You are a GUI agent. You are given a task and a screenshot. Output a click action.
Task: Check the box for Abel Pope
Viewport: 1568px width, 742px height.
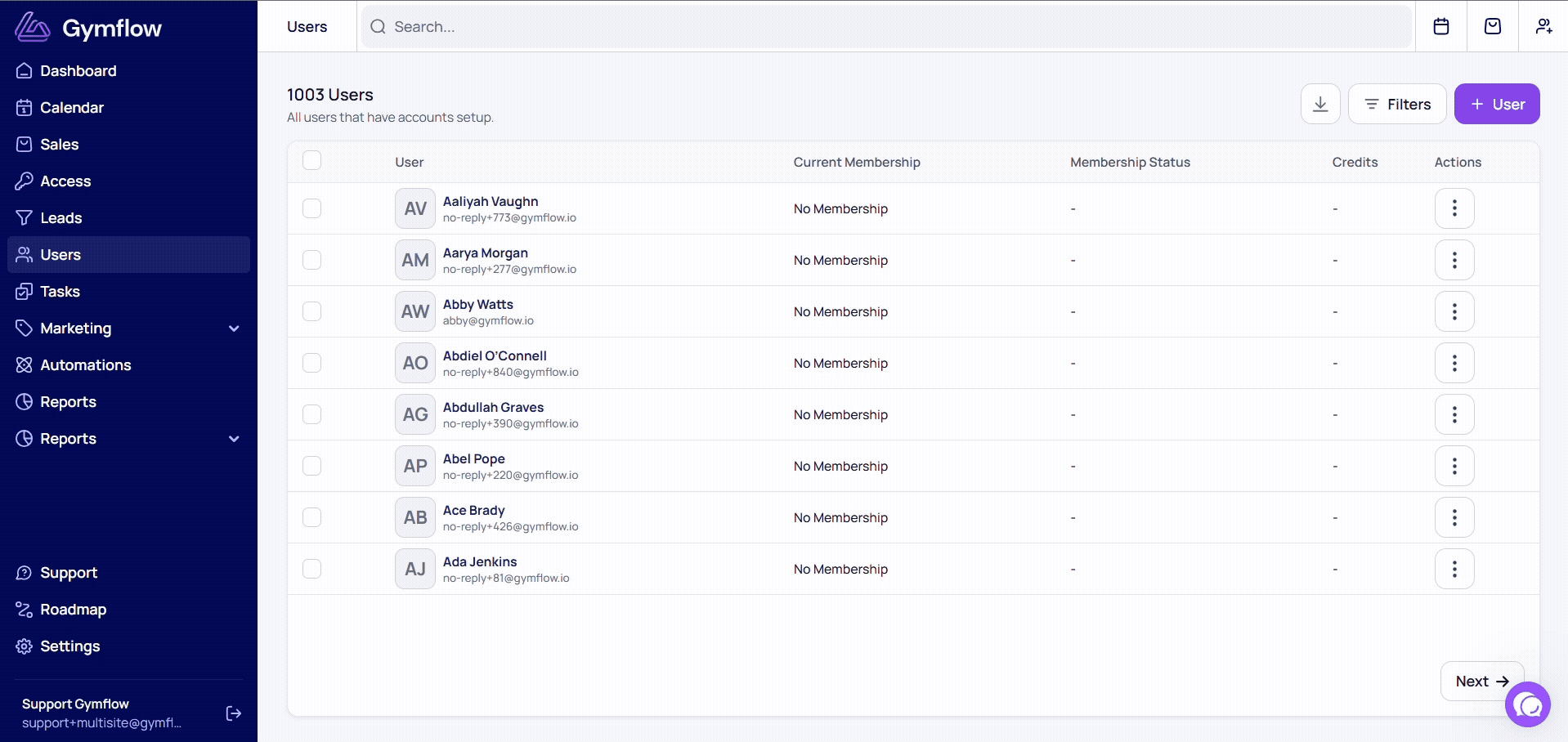[x=311, y=466]
